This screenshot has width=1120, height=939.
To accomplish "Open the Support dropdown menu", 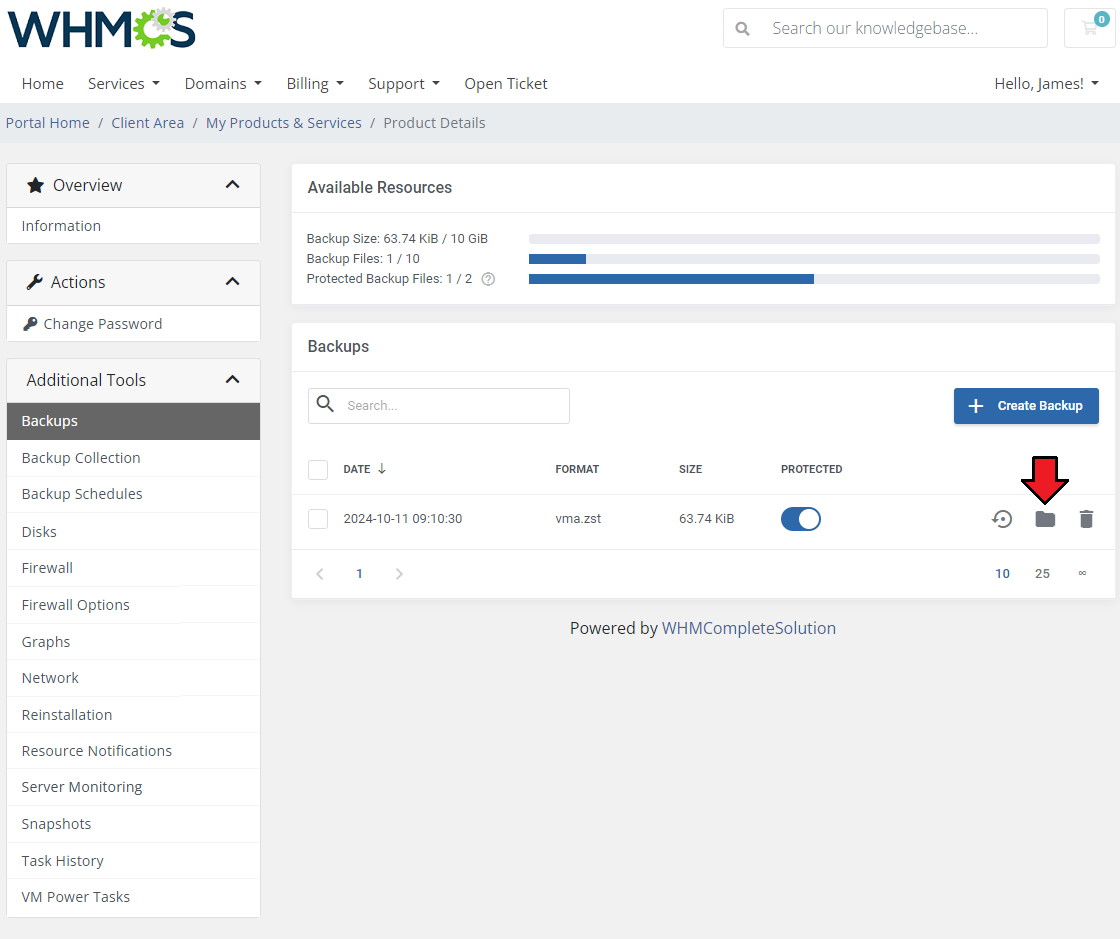I will [x=404, y=84].
